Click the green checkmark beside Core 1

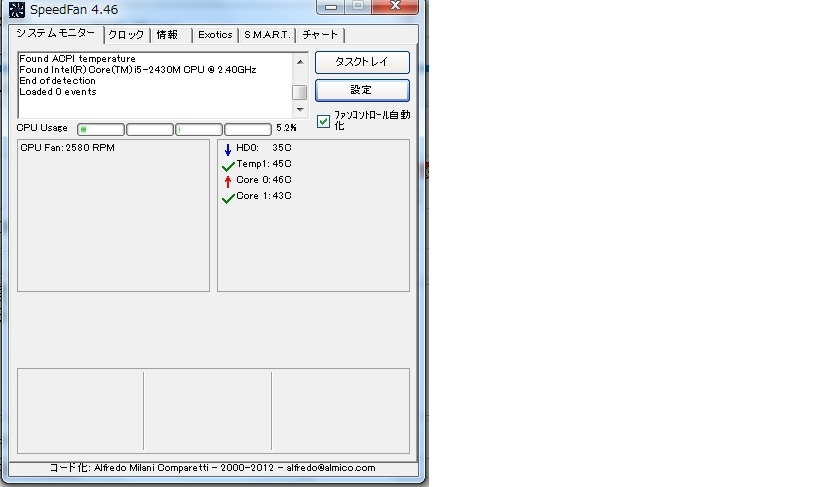[228, 199]
